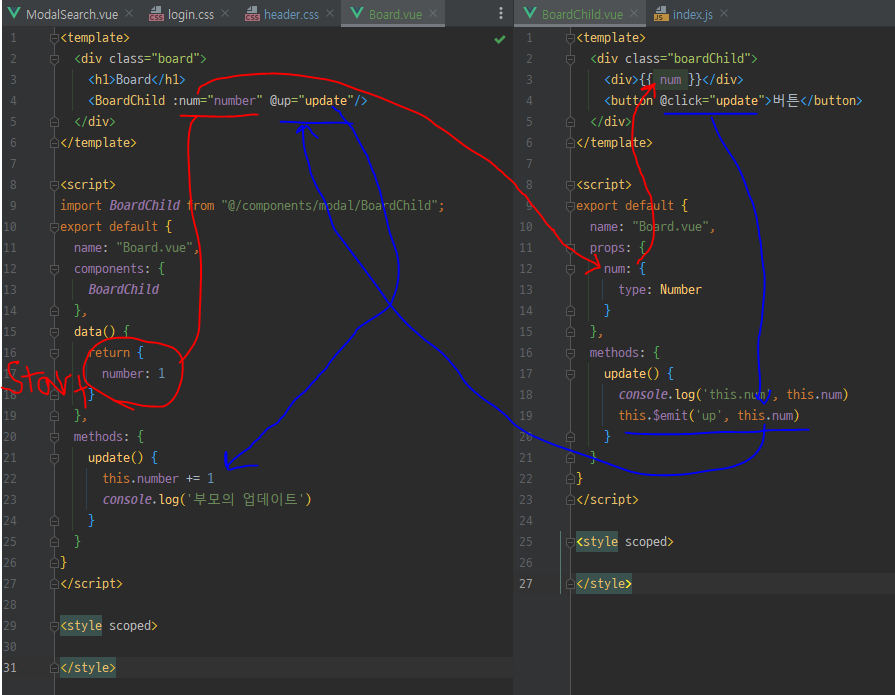This screenshot has width=895, height=695.
Task: Click the :num="number" binding in Board.vue
Action: point(218,100)
